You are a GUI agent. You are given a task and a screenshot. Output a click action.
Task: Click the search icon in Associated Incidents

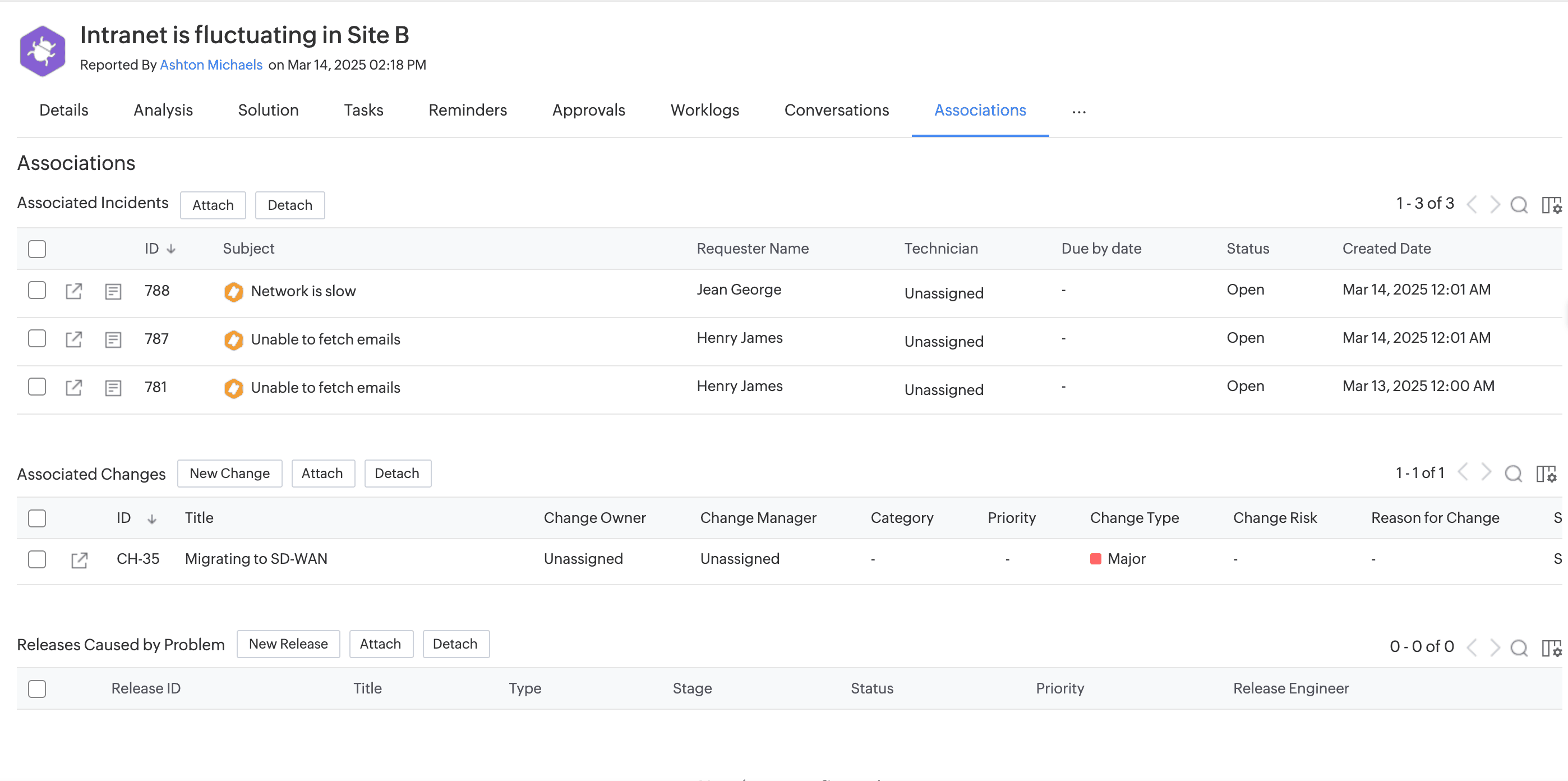point(1519,205)
